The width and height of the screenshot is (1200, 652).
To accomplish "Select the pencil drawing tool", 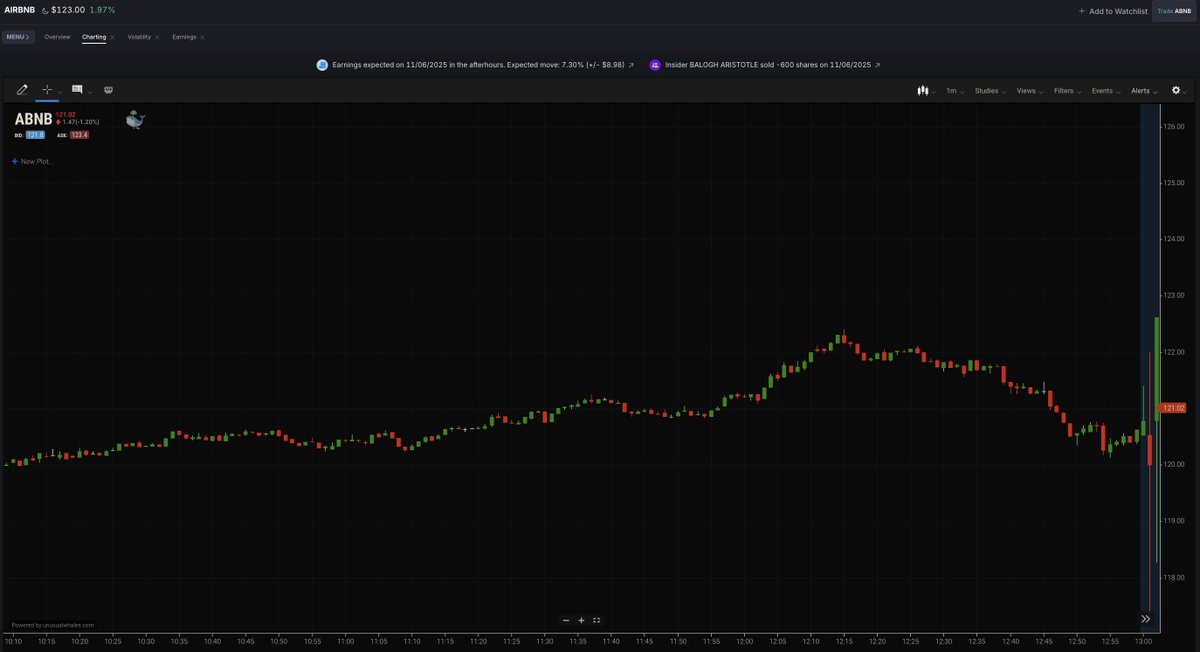I will pos(22,90).
